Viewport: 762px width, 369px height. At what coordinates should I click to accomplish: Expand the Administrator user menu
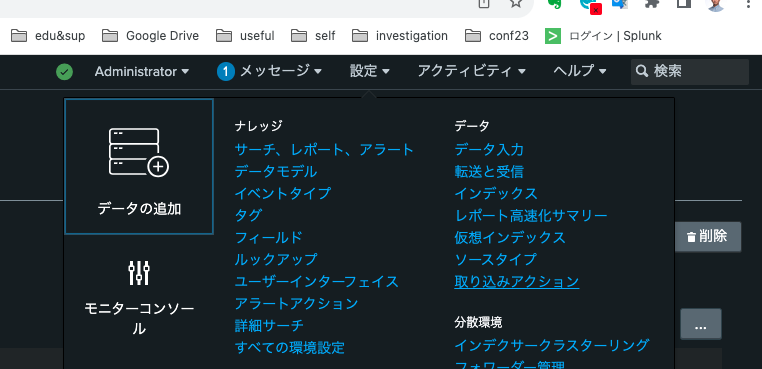[x=142, y=72]
